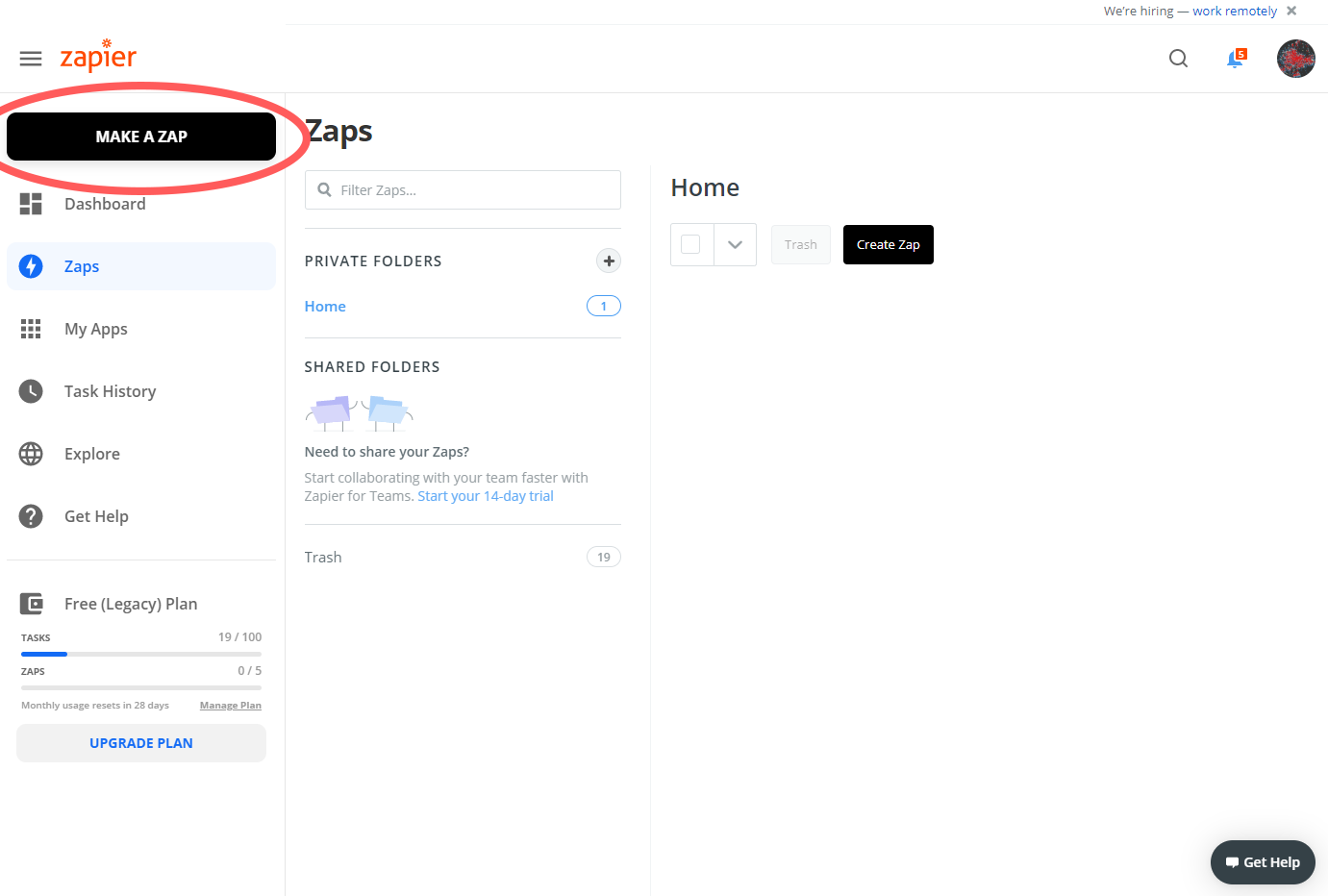Select Zaps in the sidebar menu
1328x896 pixels.
point(82,266)
